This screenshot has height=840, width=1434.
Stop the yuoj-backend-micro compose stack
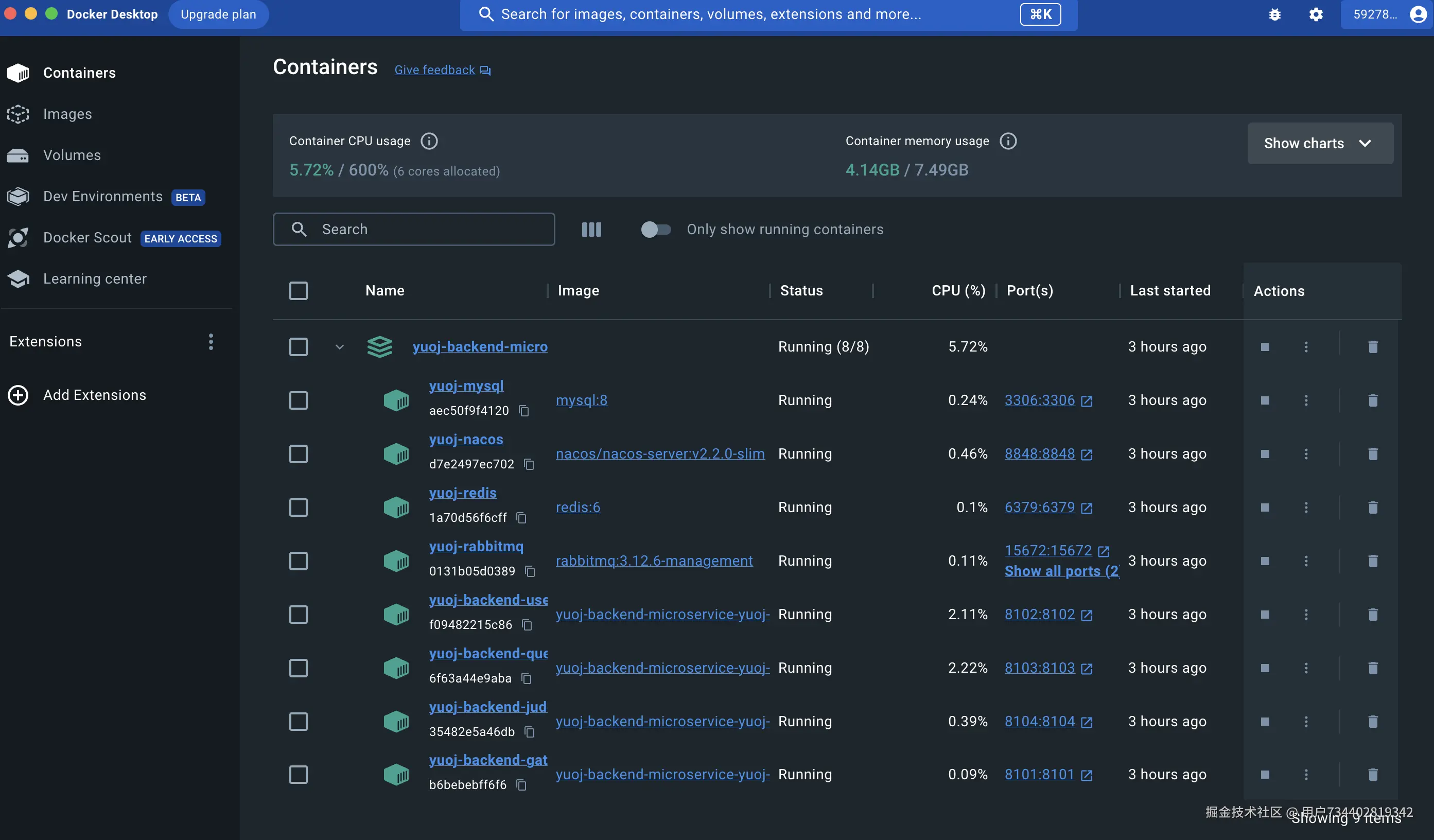[1265, 347]
